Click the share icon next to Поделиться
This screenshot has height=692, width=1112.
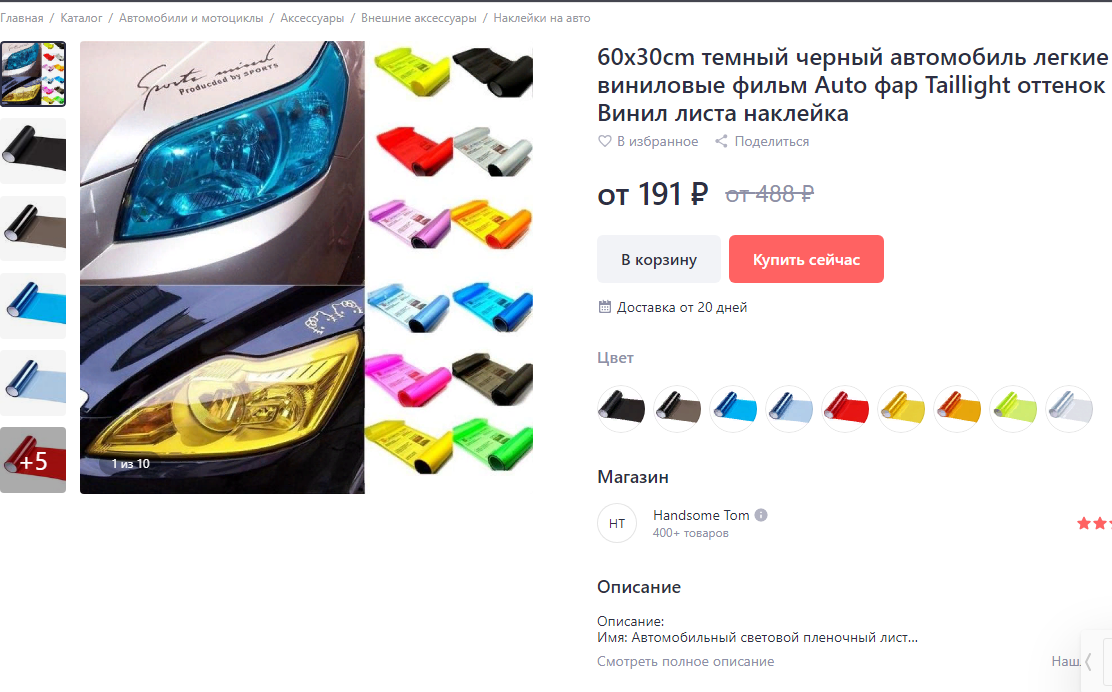click(721, 141)
